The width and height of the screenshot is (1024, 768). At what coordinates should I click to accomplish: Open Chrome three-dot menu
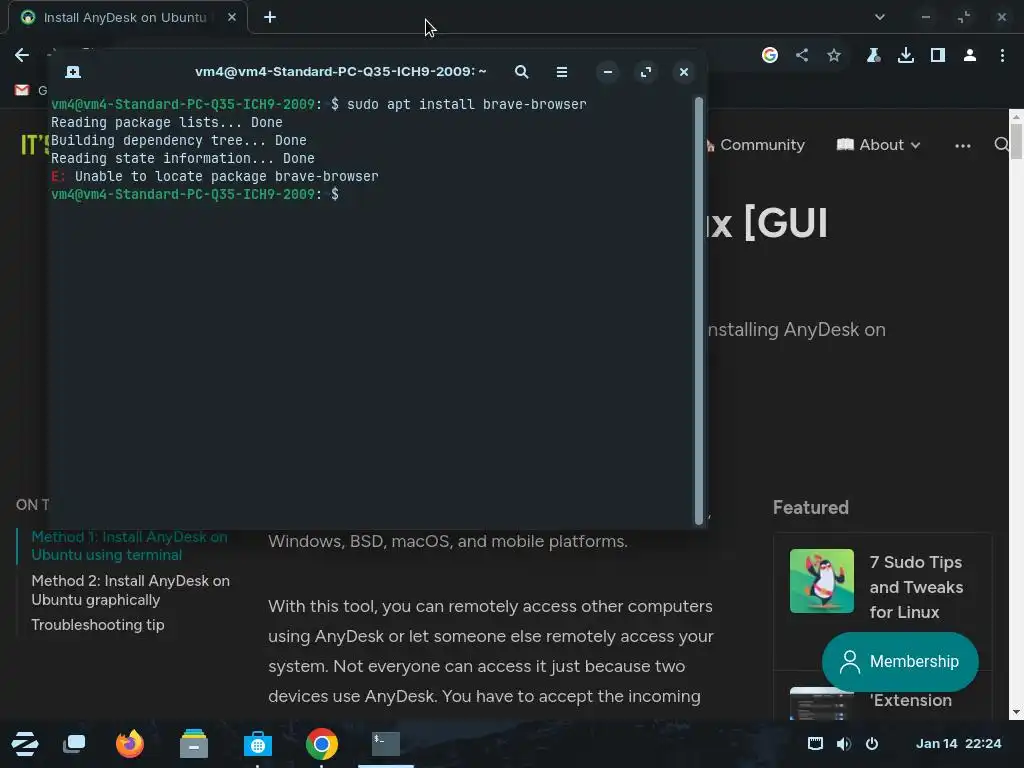pyautogui.click(x=1002, y=55)
